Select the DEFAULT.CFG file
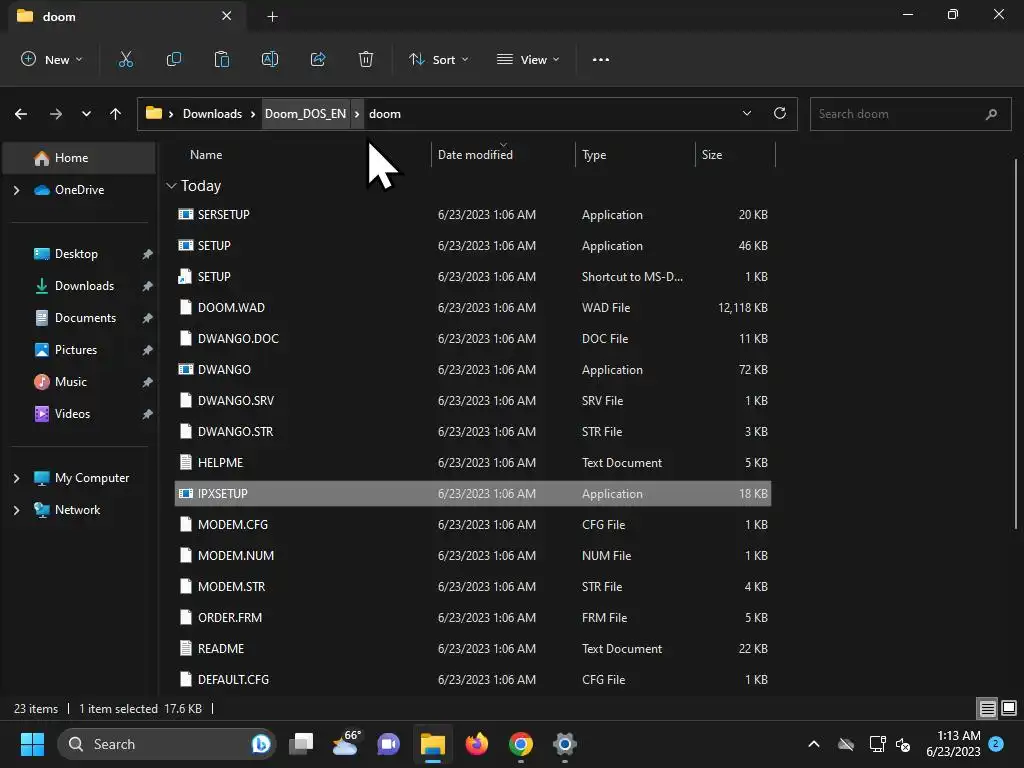The height and width of the screenshot is (768, 1024). 473,680
